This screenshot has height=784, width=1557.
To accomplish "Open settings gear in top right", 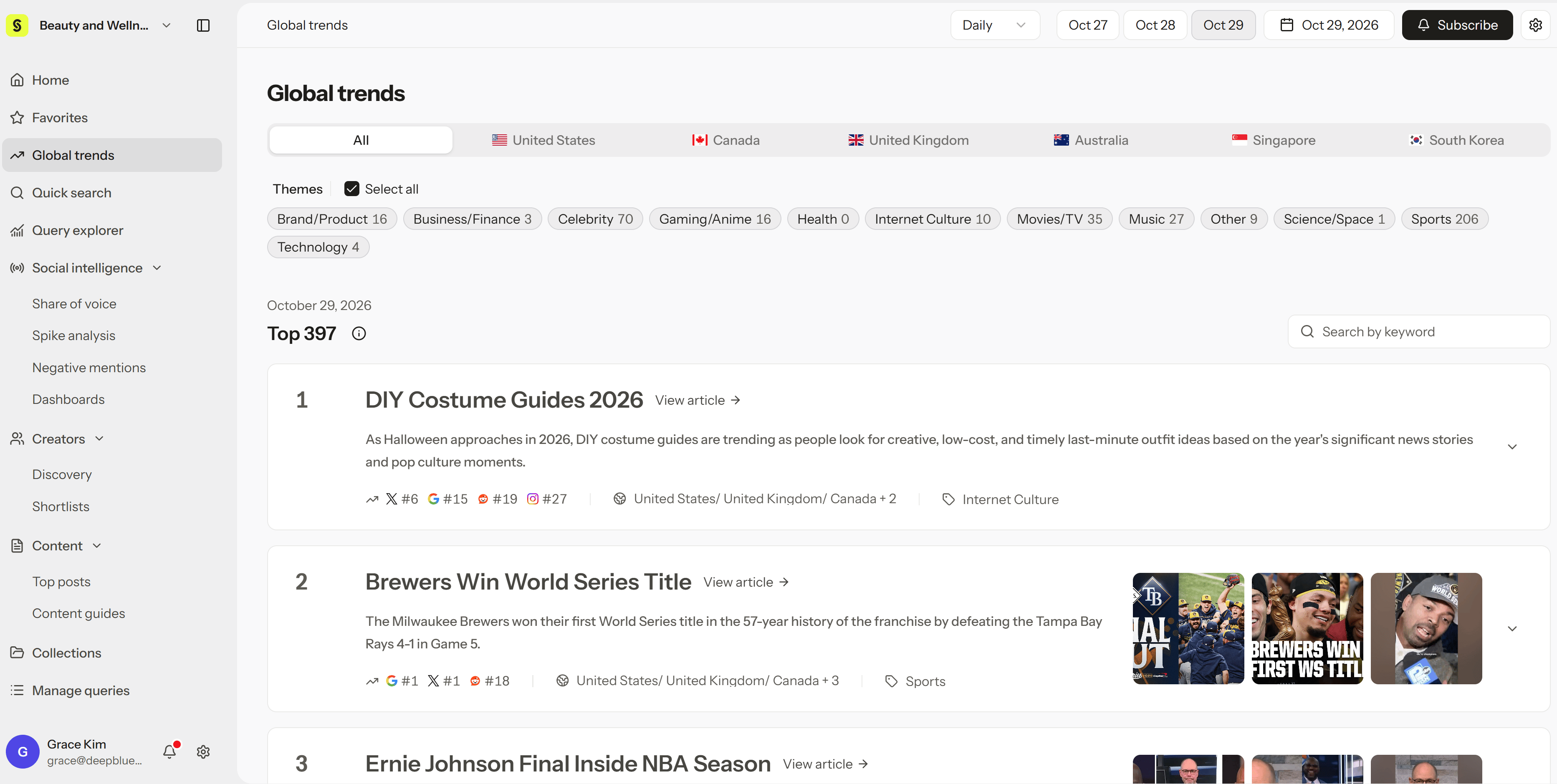I will click(1535, 25).
